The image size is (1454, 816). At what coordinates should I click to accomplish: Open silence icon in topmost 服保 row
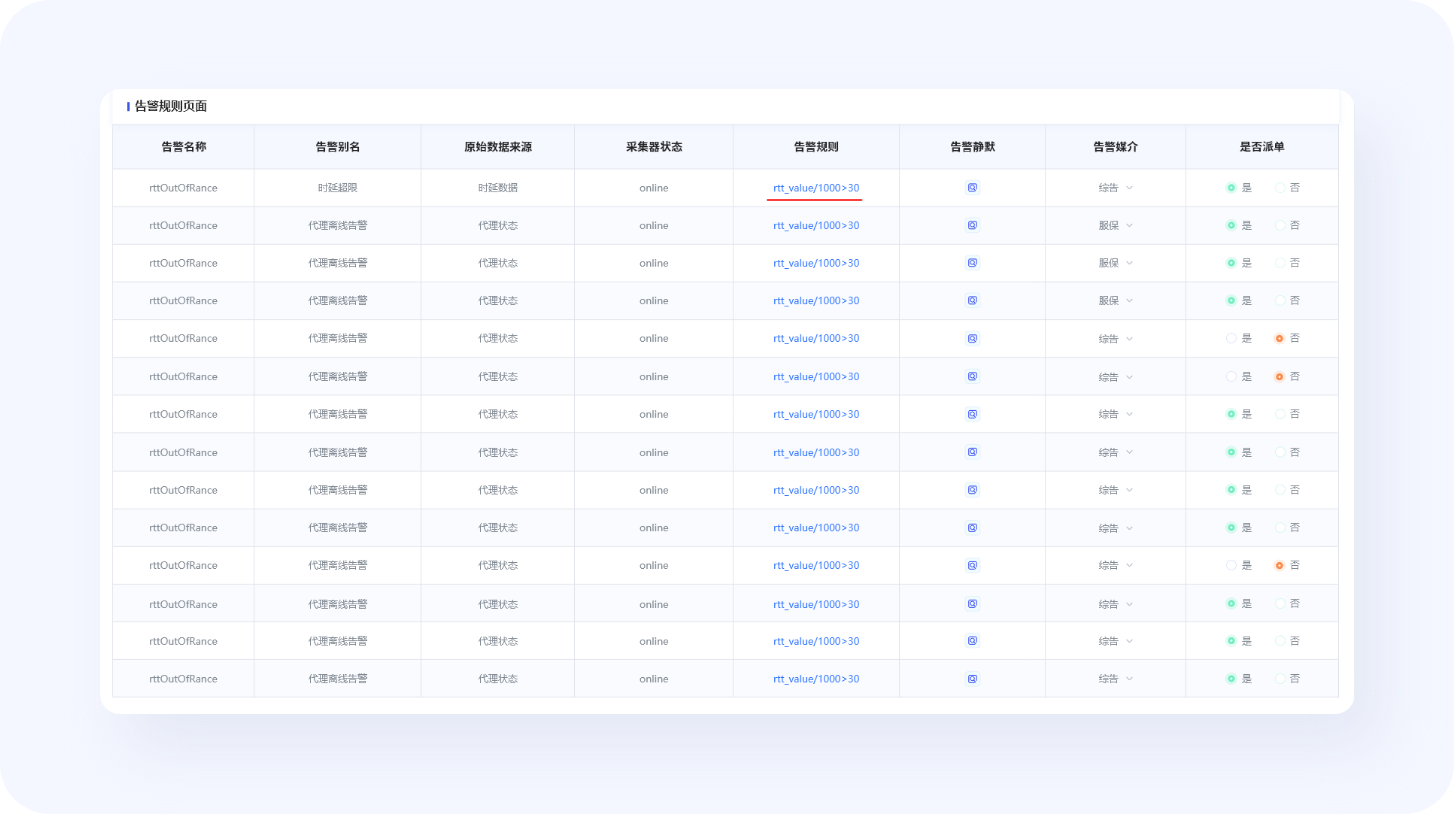(x=972, y=225)
